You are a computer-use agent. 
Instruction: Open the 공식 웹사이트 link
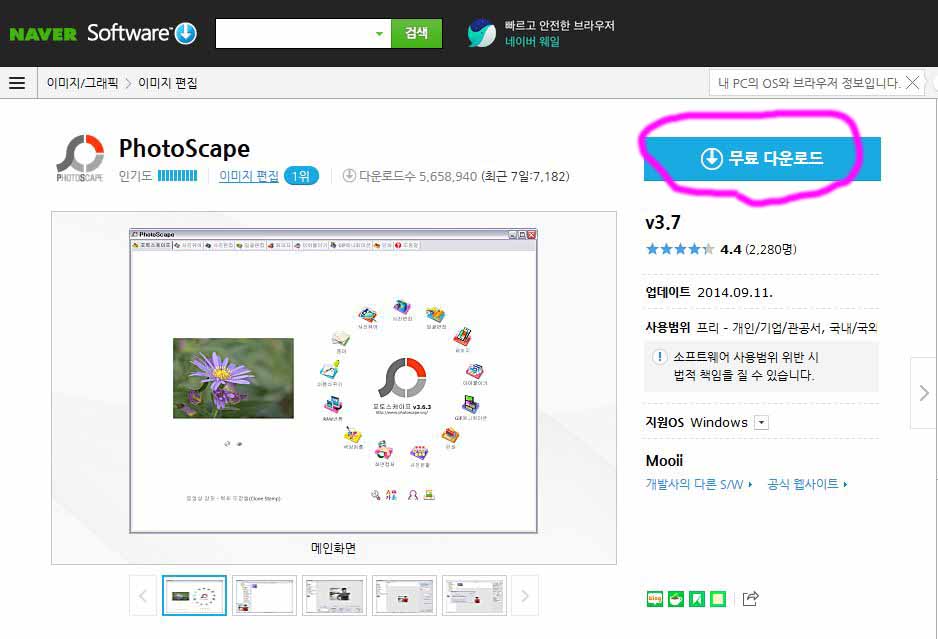point(807,484)
